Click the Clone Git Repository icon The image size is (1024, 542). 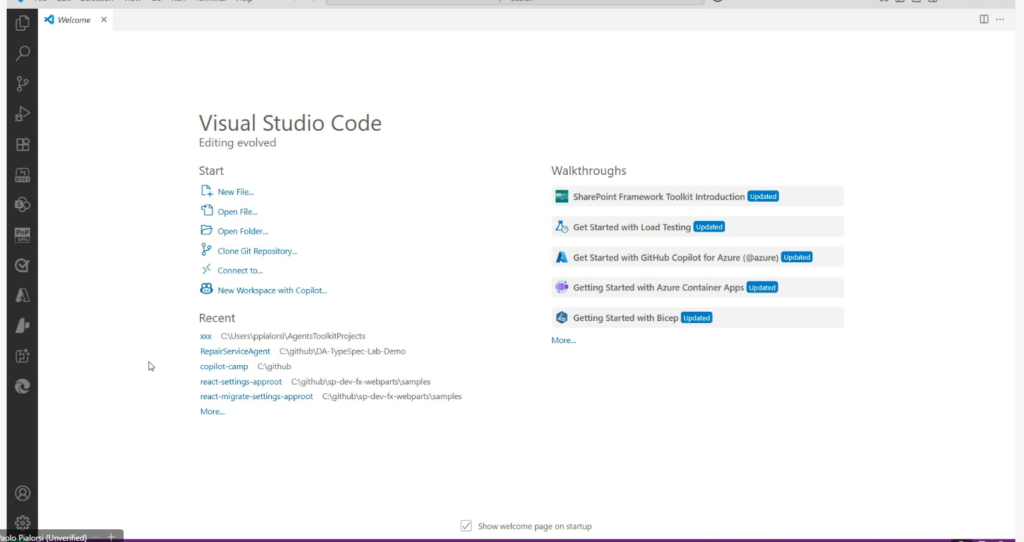coord(206,249)
